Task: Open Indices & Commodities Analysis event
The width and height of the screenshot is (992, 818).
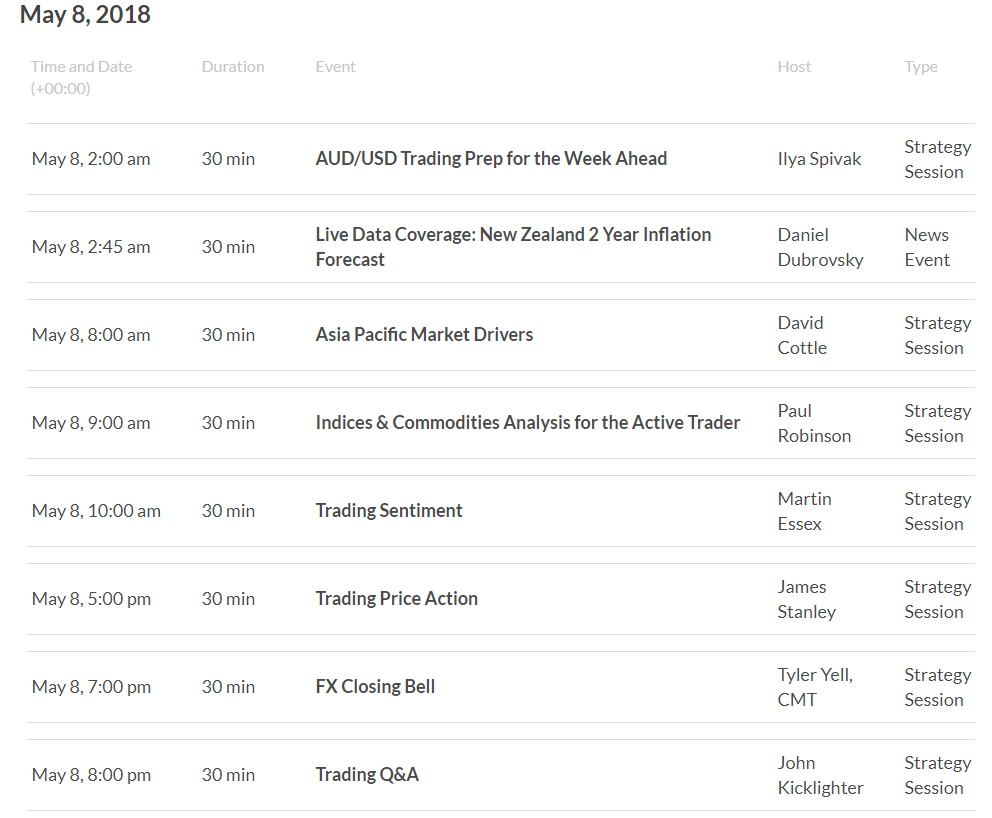Action: (x=528, y=422)
